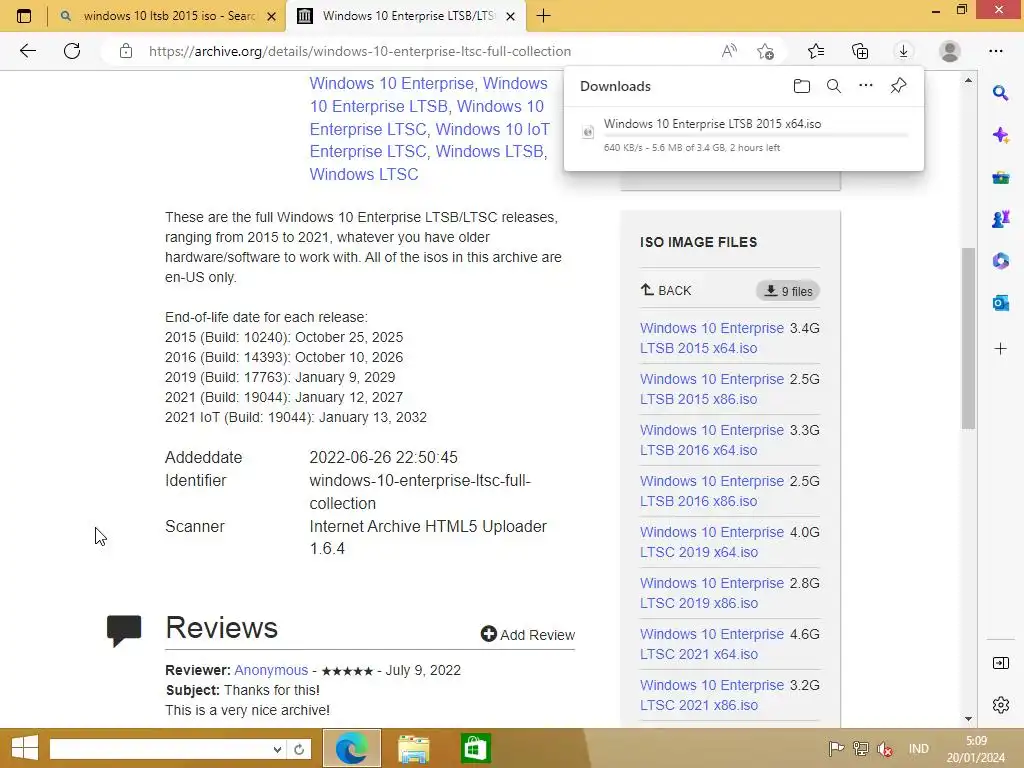Open the Windows 10 IoT Enterprise LTSC link
This screenshot has width=1024, height=768.
(430, 140)
